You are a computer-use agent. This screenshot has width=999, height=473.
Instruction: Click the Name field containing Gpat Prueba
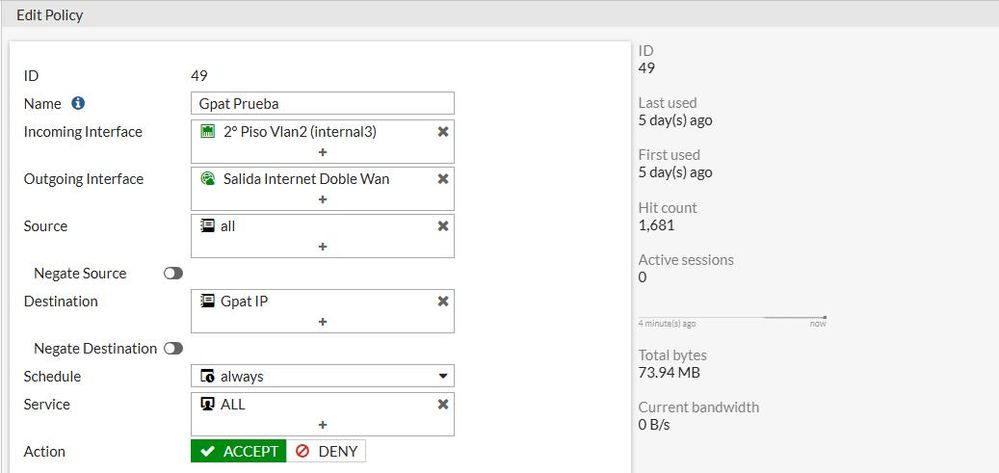click(322, 103)
